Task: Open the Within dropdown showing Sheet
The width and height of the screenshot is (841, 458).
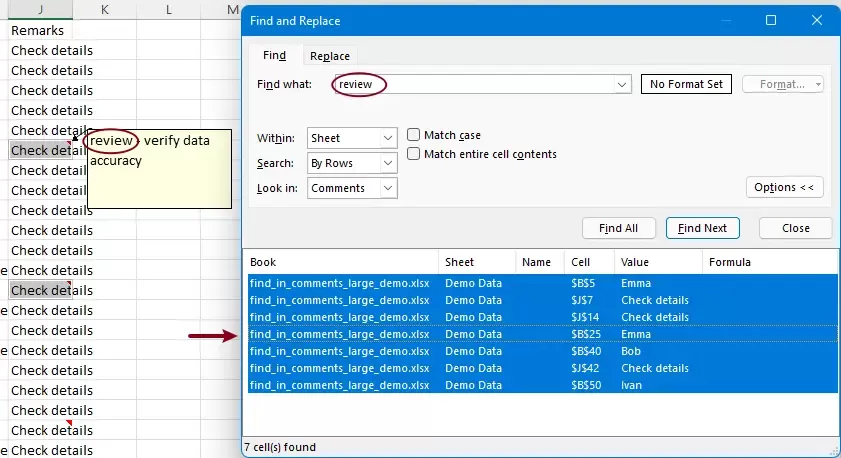Action: click(x=352, y=138)
